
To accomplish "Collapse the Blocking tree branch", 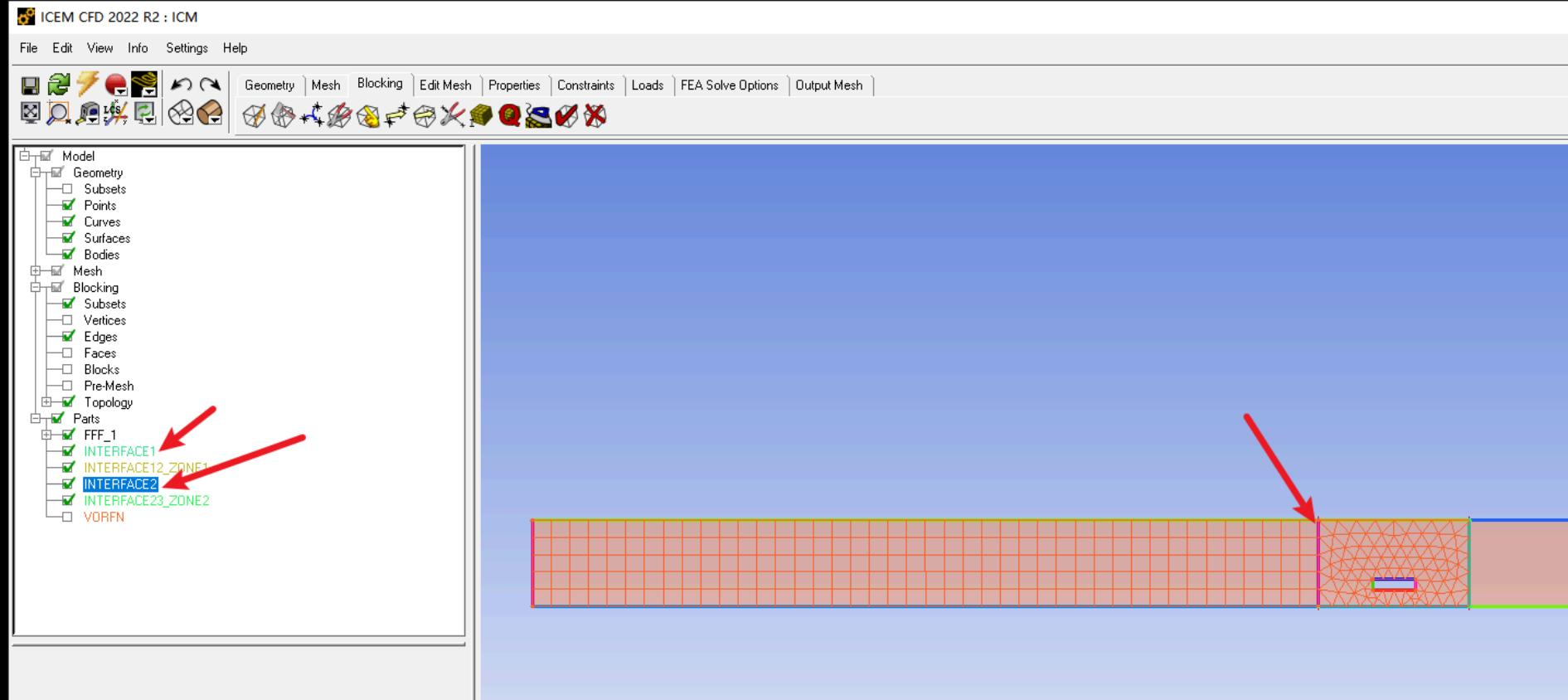I will (36, 288).
